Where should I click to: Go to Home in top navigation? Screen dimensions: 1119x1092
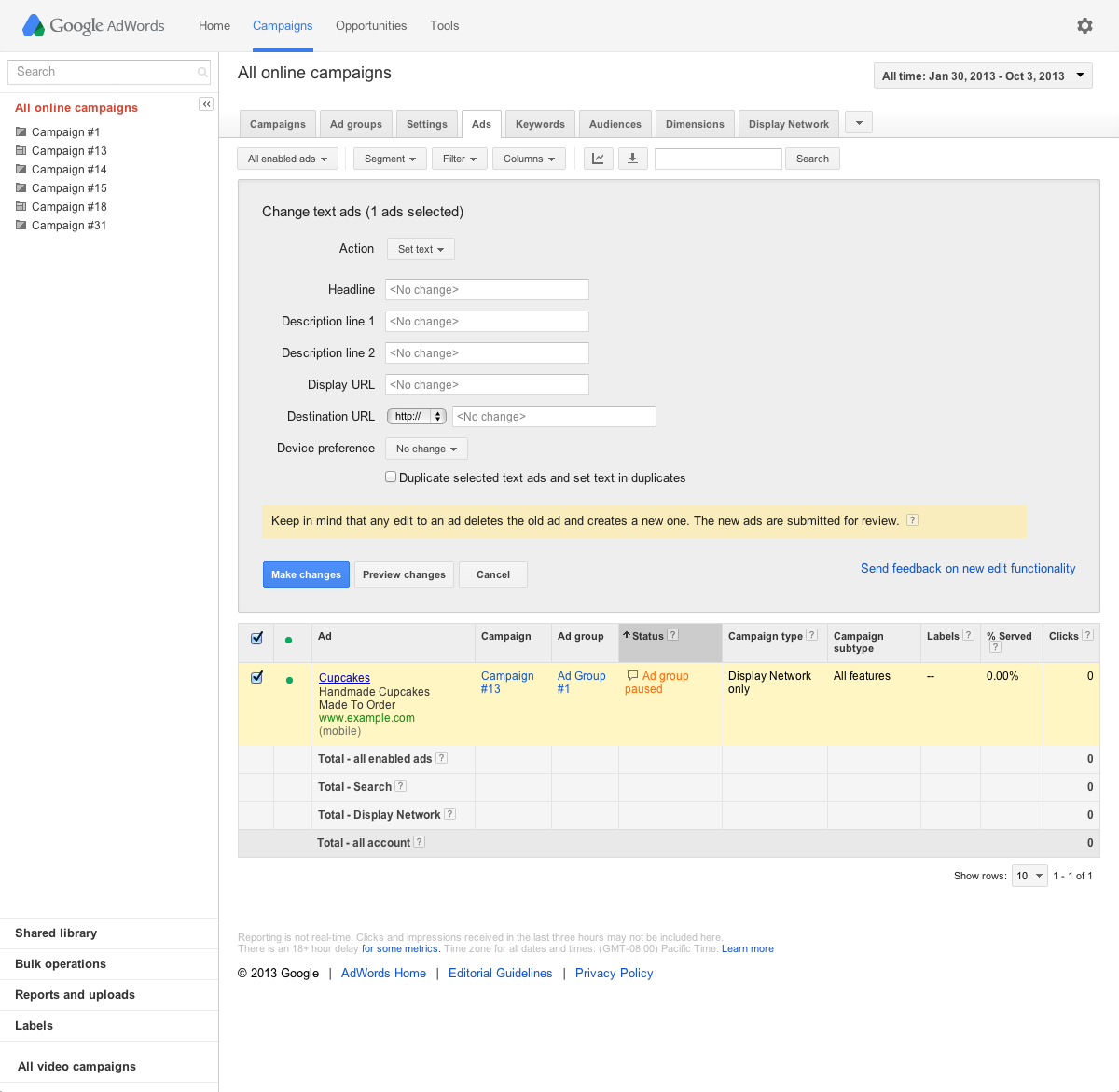[214, 26]
